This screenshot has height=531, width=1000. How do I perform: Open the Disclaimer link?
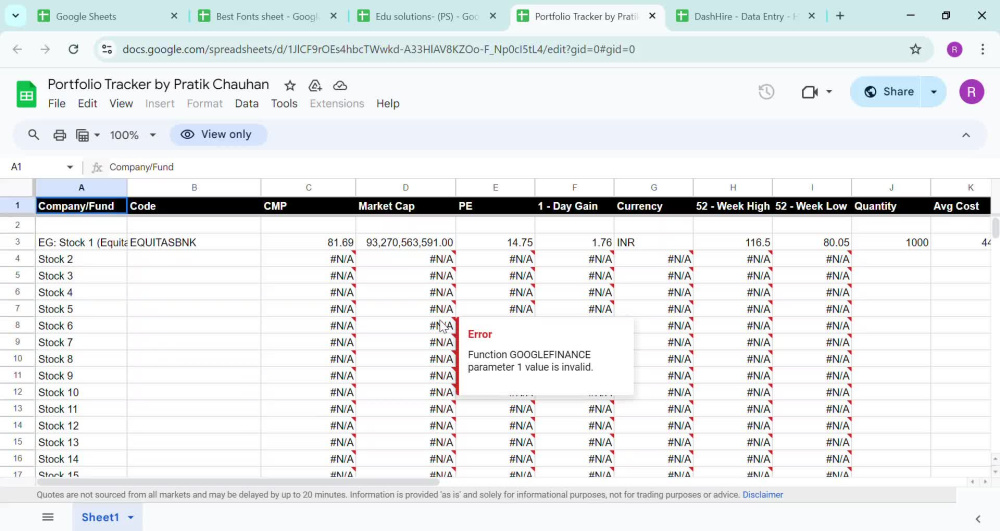(x=762, y=495)
